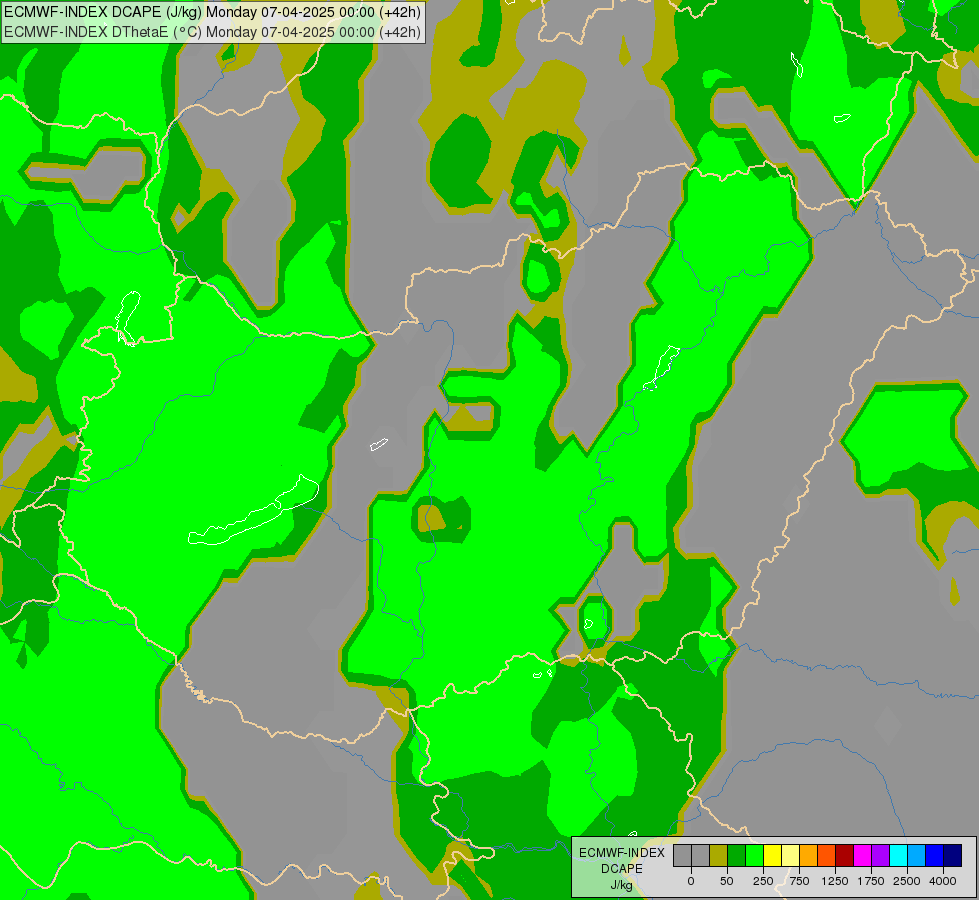
Task: Select the olive legend swatch
Action: (x=719, y=856)
